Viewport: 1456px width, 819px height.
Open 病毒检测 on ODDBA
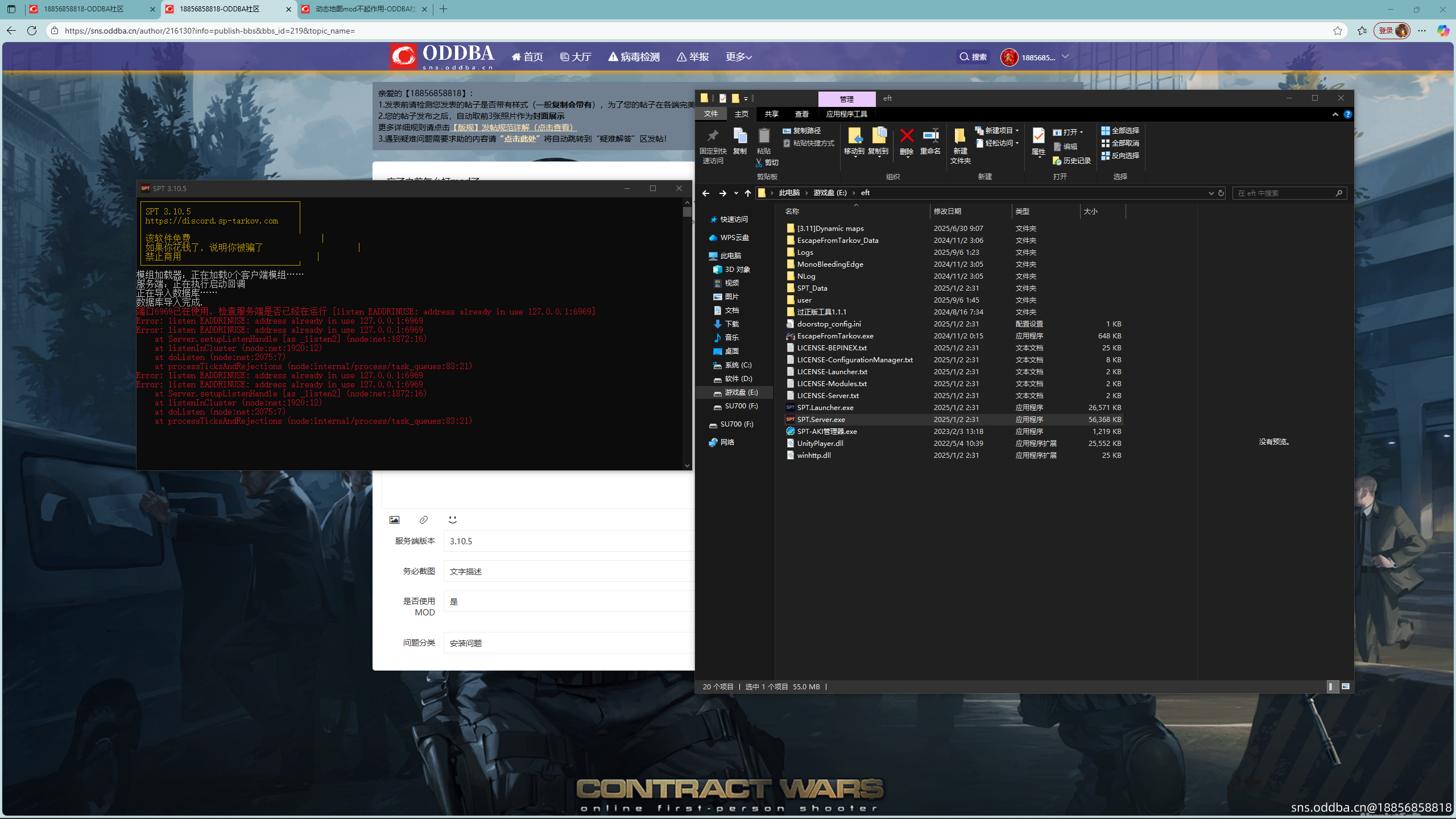coord(634,57)
